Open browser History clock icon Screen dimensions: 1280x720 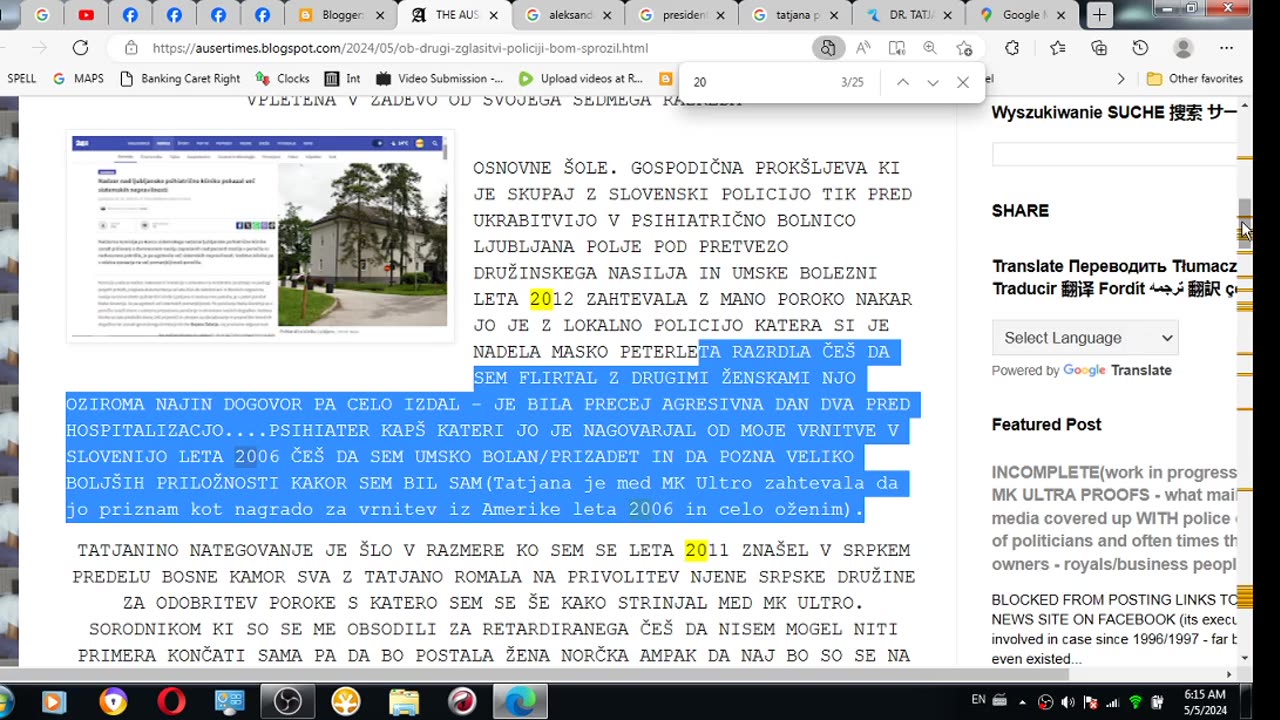1140,48
